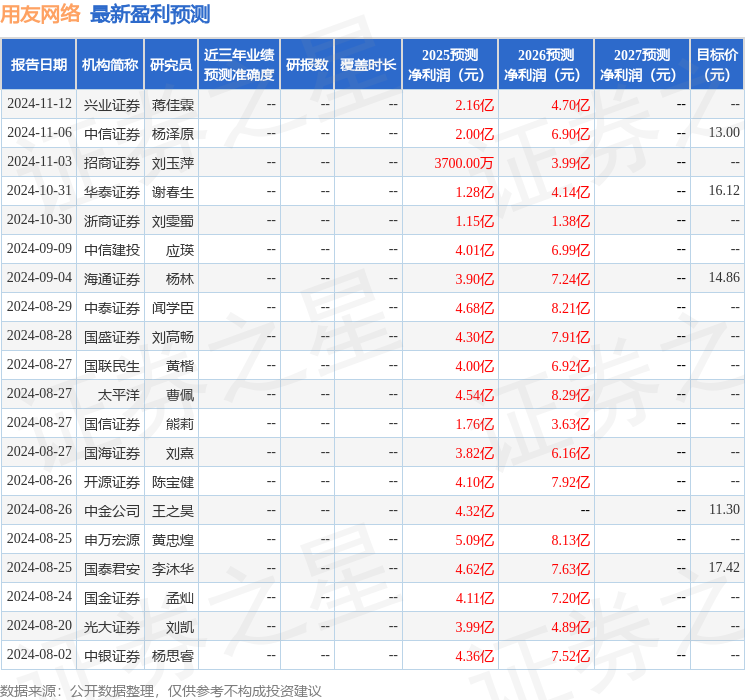Click 开源证券 institution cell

[x=112, y=482]
